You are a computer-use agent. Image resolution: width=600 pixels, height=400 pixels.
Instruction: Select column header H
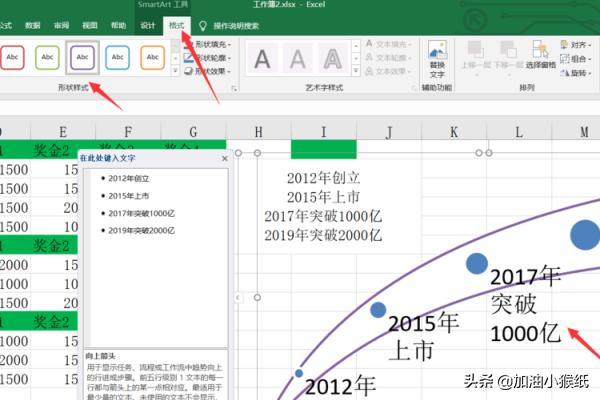[x=259, y=132]
